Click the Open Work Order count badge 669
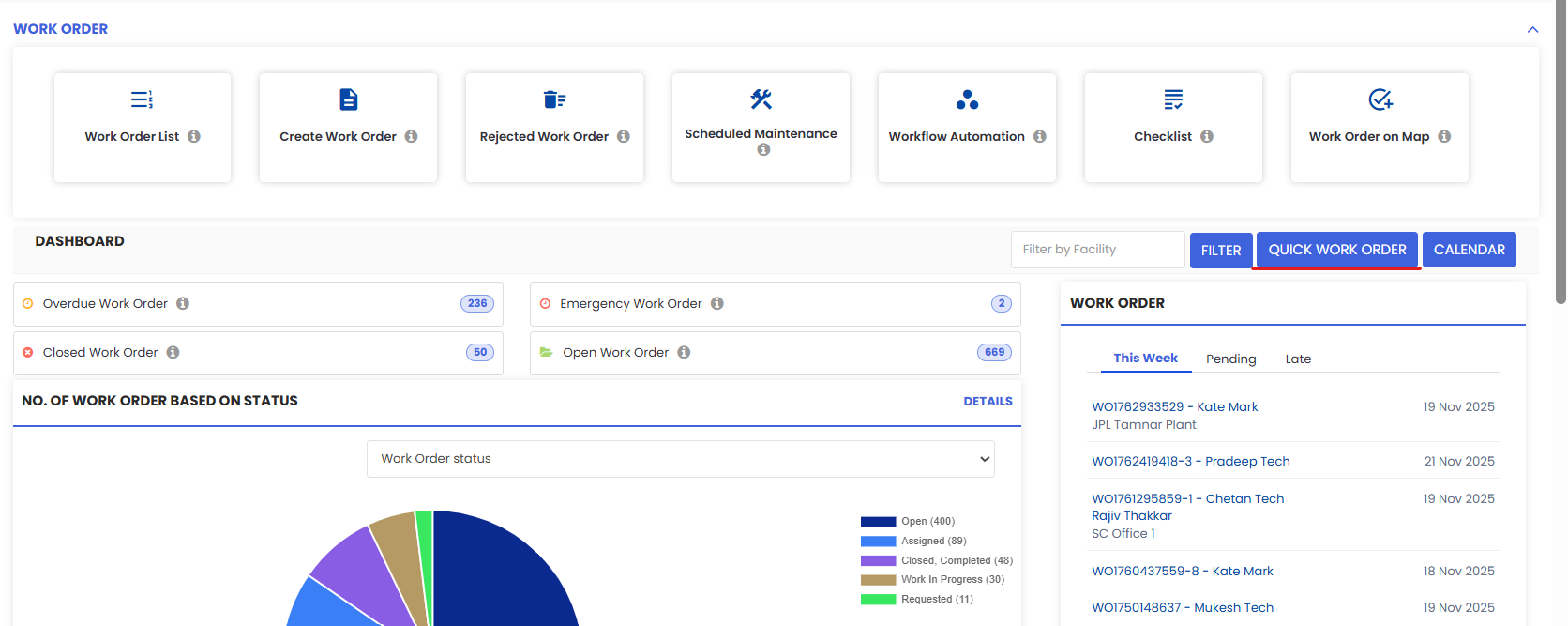 [x=994, y=352]
